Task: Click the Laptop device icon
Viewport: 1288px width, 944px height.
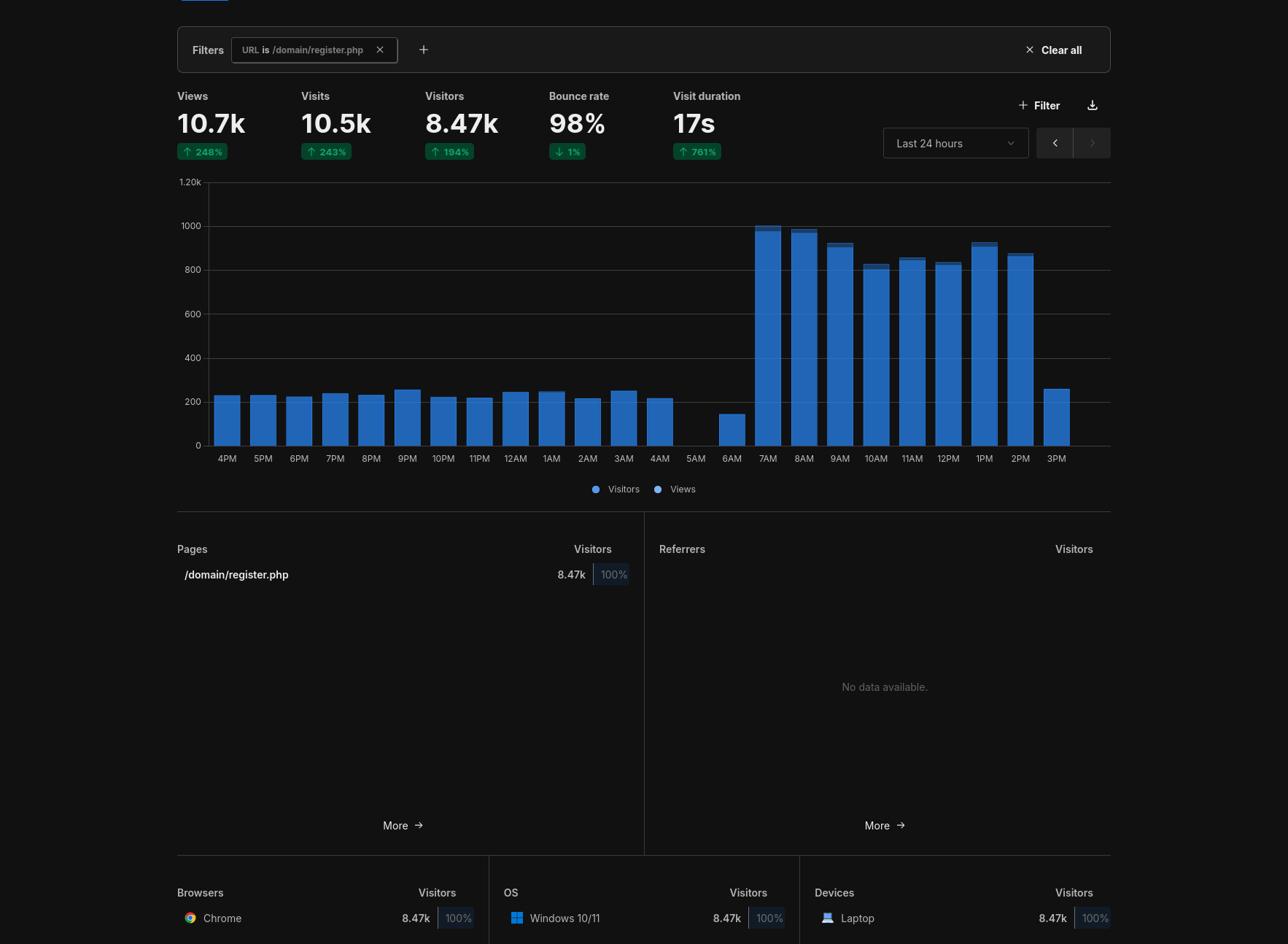Action: 828,918
